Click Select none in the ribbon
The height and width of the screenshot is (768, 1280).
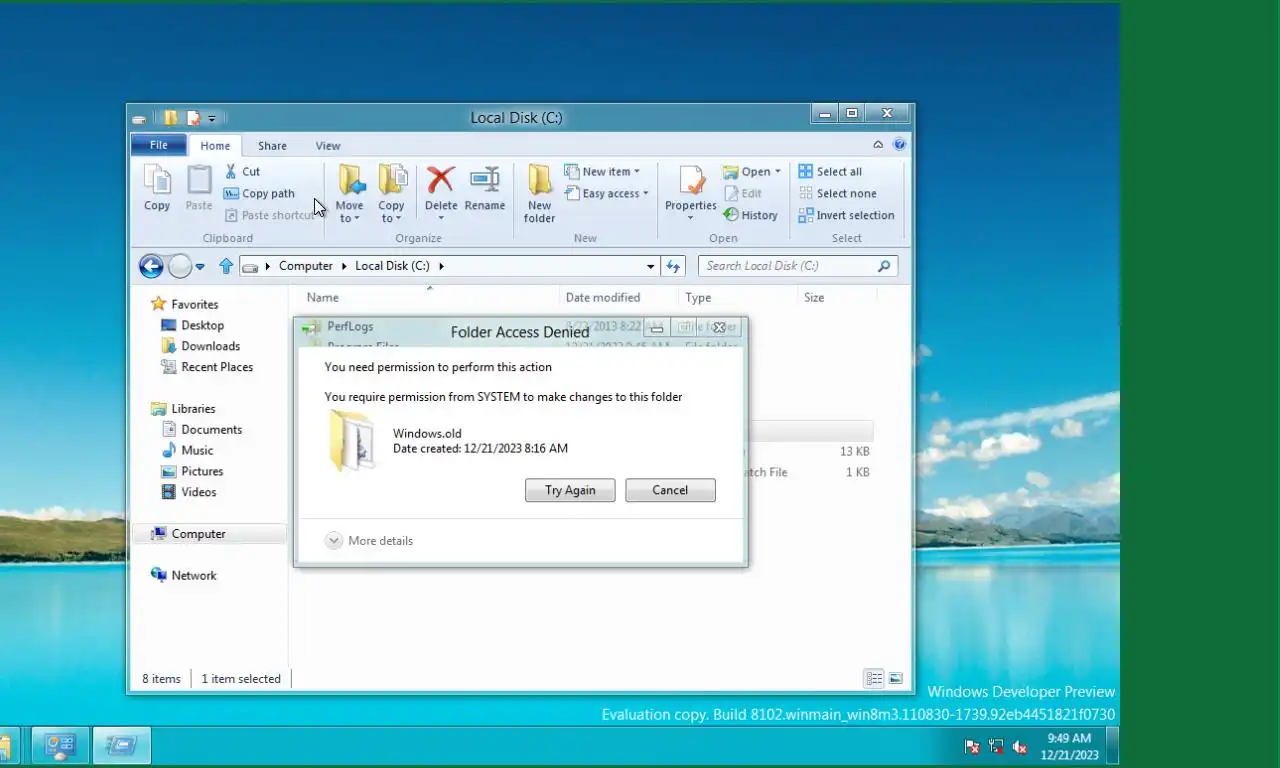837,193
